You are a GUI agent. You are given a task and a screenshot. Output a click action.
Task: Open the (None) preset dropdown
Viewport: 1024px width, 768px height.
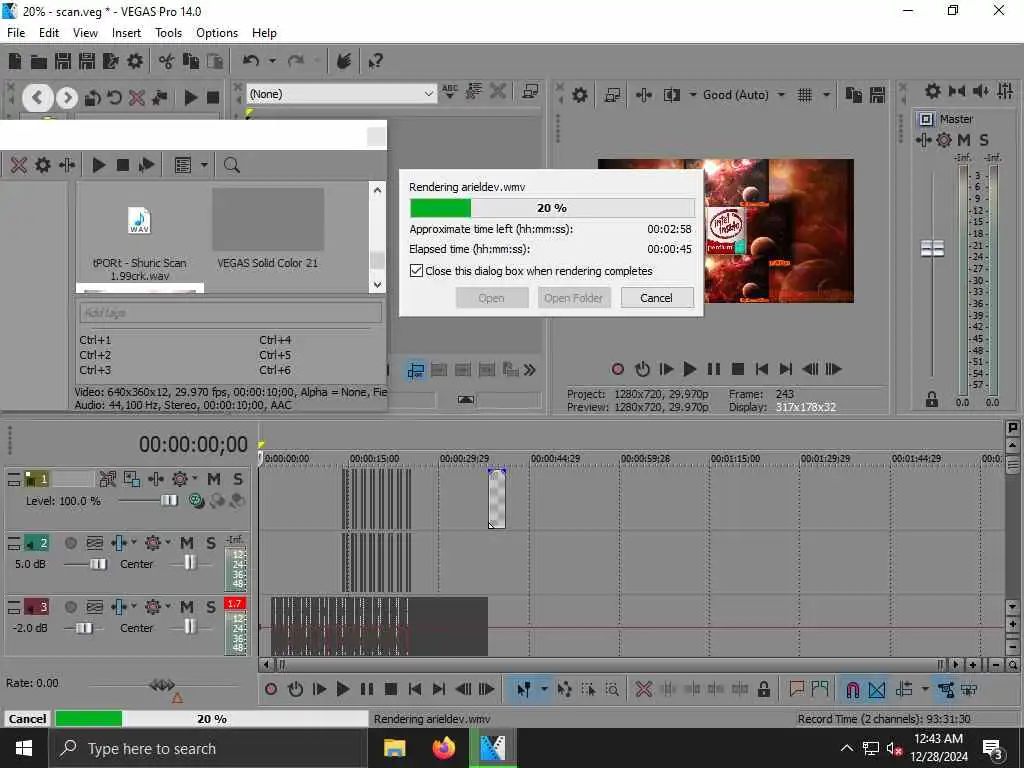point(340,94)
